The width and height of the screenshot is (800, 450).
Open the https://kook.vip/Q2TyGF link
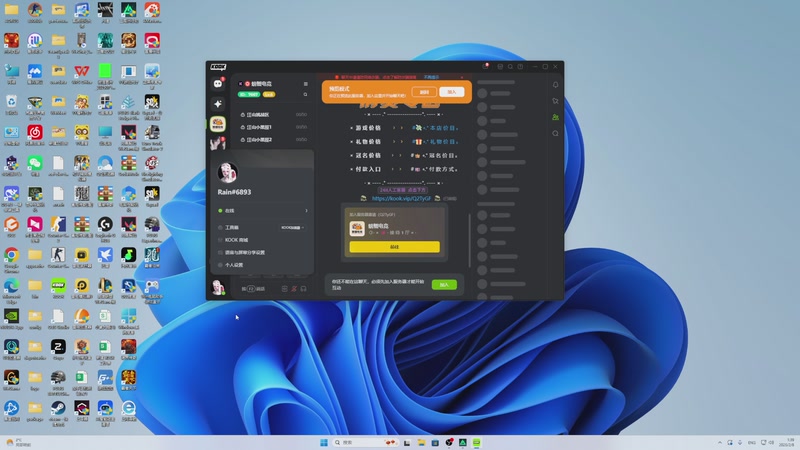(x=401, y=198)
